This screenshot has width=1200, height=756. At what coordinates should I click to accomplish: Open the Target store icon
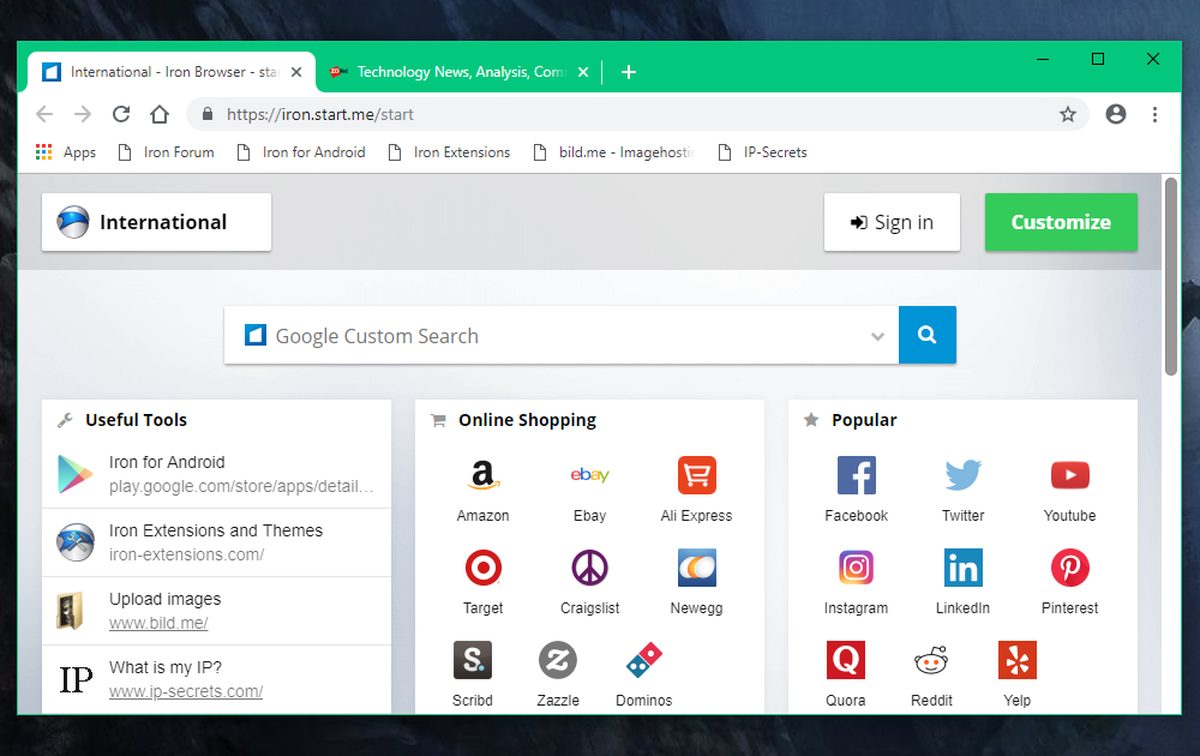pyautogui.click(x=483, y=568)
